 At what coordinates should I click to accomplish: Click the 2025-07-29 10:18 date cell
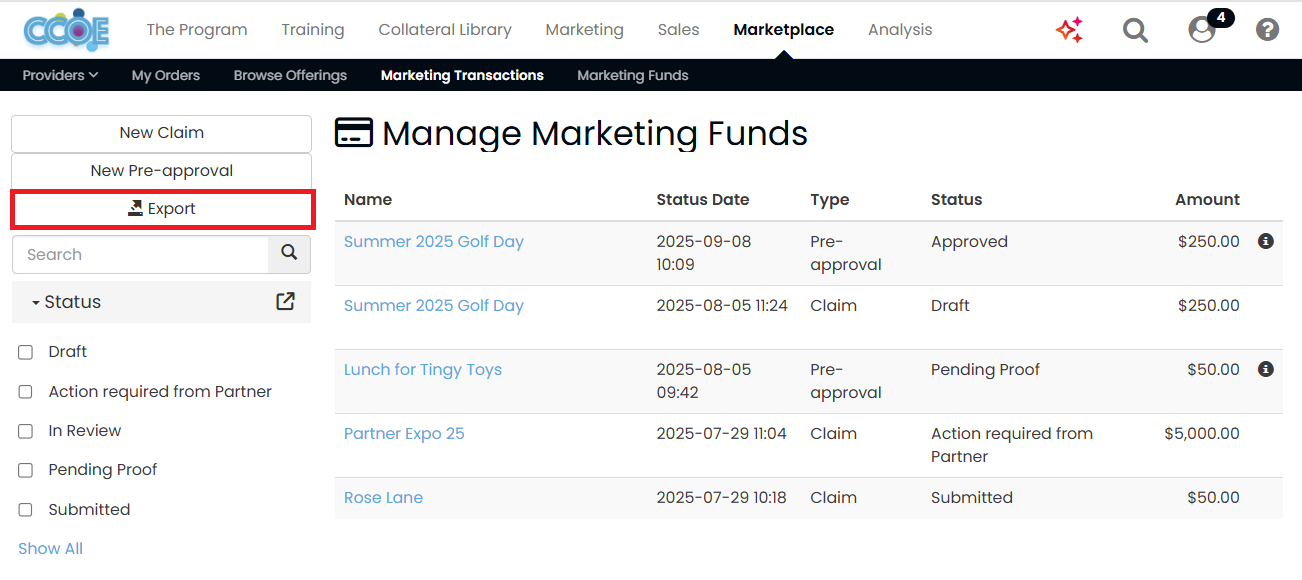click(x=721, y=497)
